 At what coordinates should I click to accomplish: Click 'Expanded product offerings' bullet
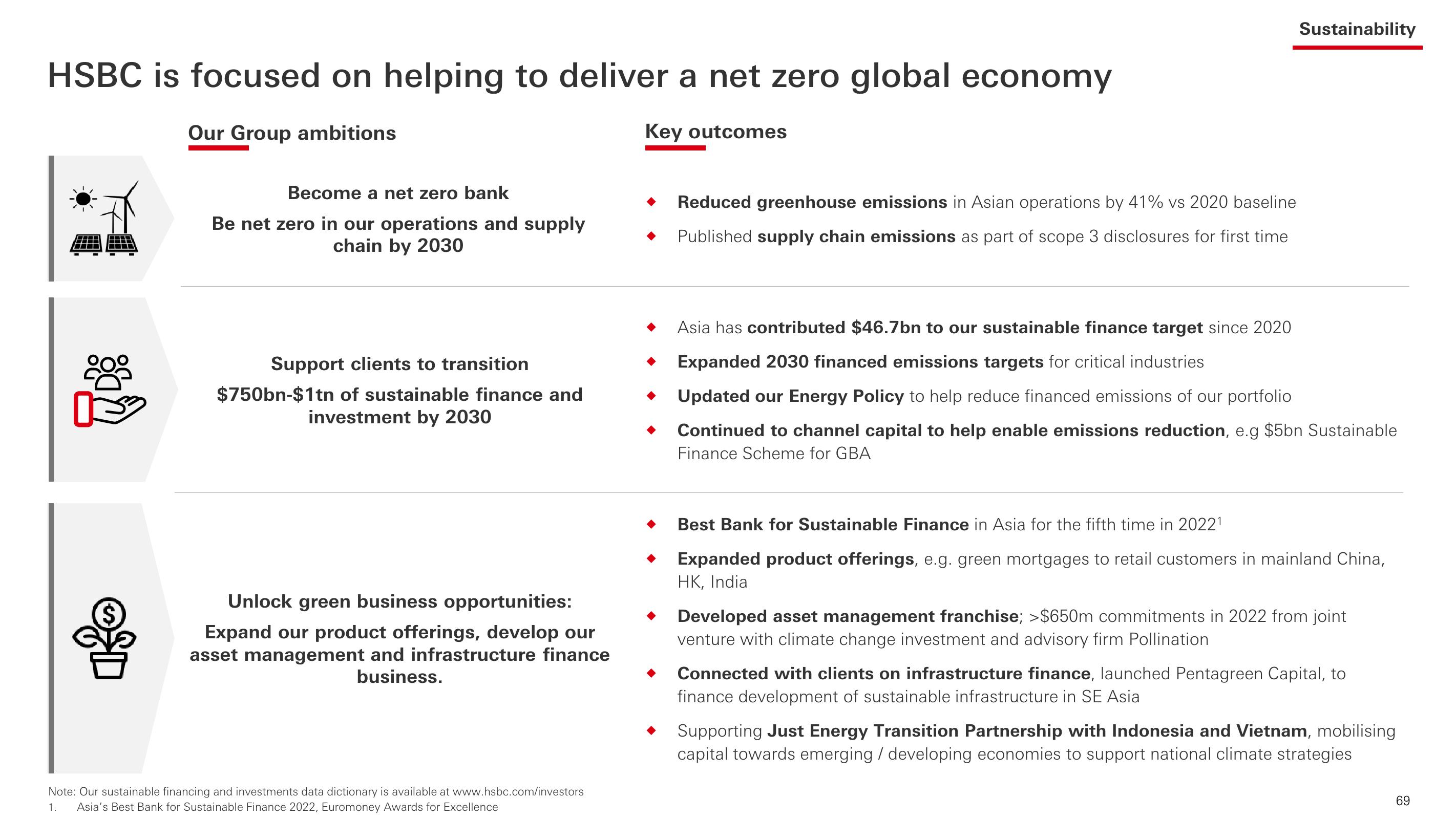coord(1031,570)
